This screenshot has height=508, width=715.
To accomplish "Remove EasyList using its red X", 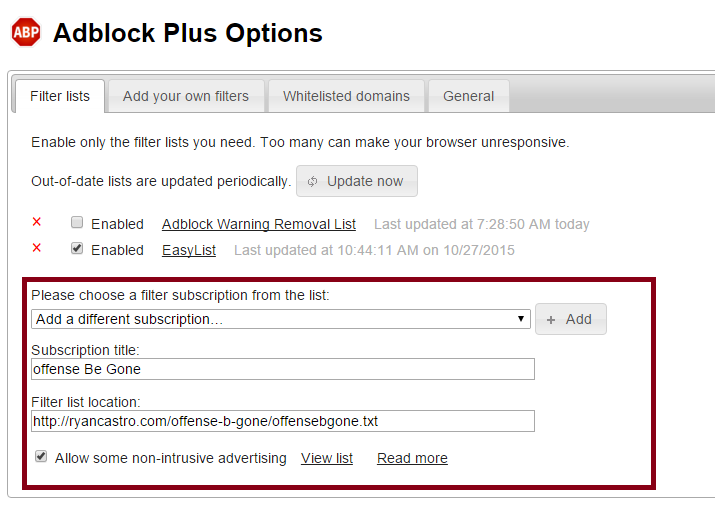I will (x=37, y=249).
